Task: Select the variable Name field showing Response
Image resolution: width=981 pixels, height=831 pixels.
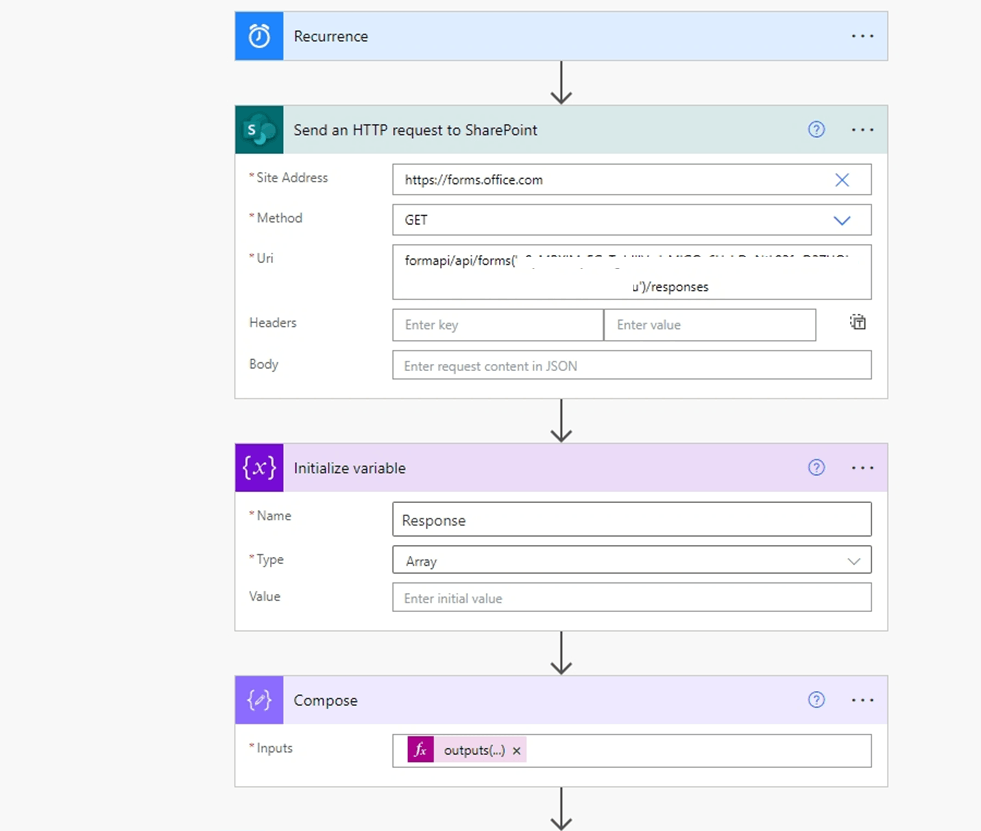Action: [x=631, y=519]
